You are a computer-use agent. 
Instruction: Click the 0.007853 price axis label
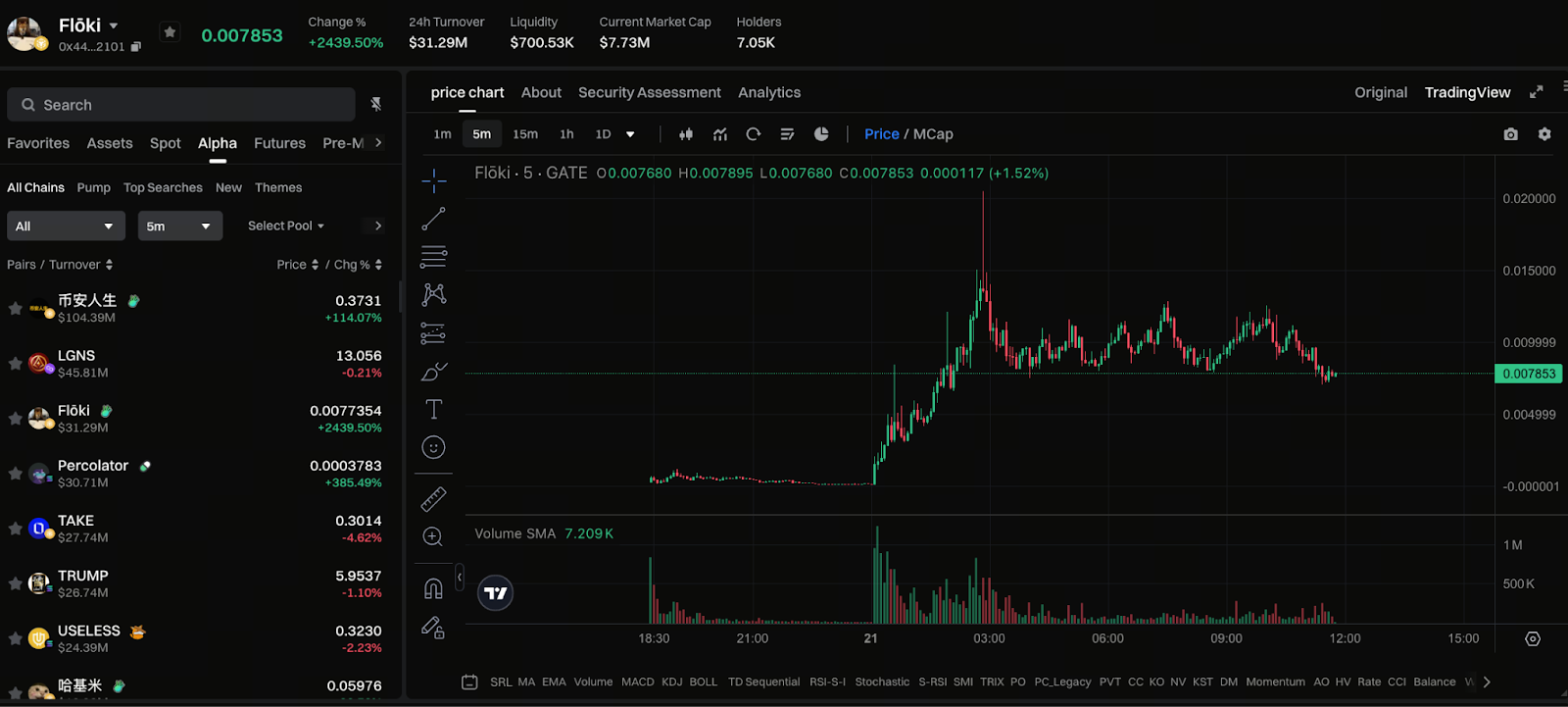(x=1529, y=374)
